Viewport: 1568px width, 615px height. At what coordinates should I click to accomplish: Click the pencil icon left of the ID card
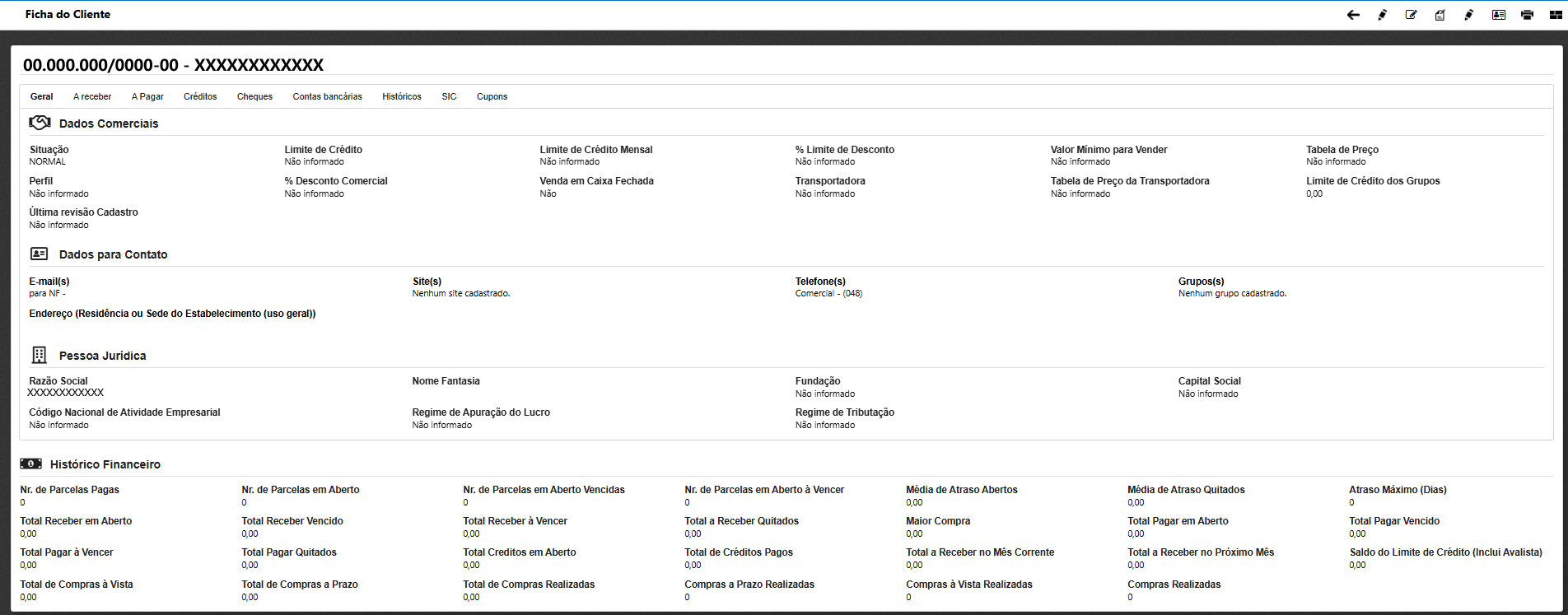click(1468, 15)
